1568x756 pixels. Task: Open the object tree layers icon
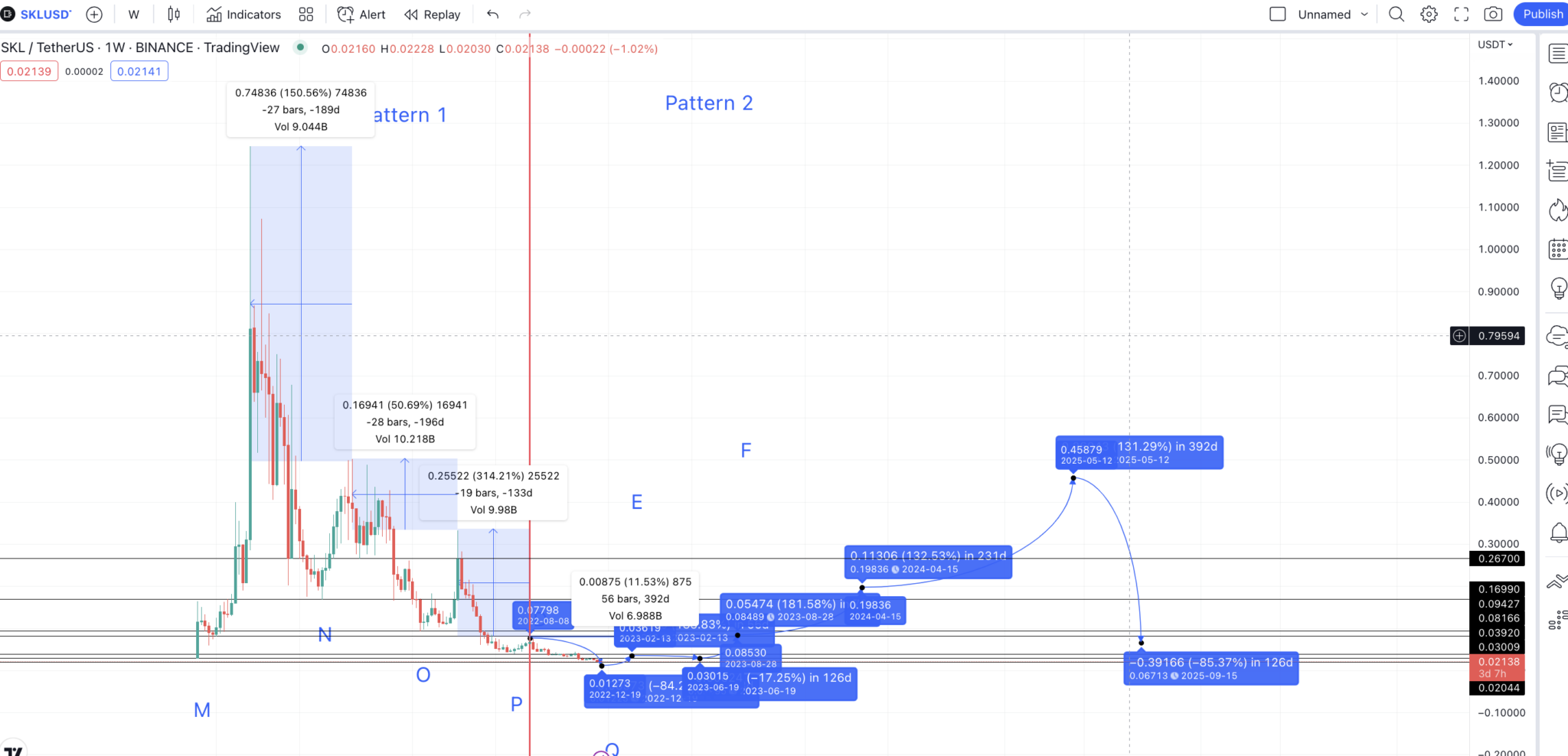click(x=1557, y=620)
